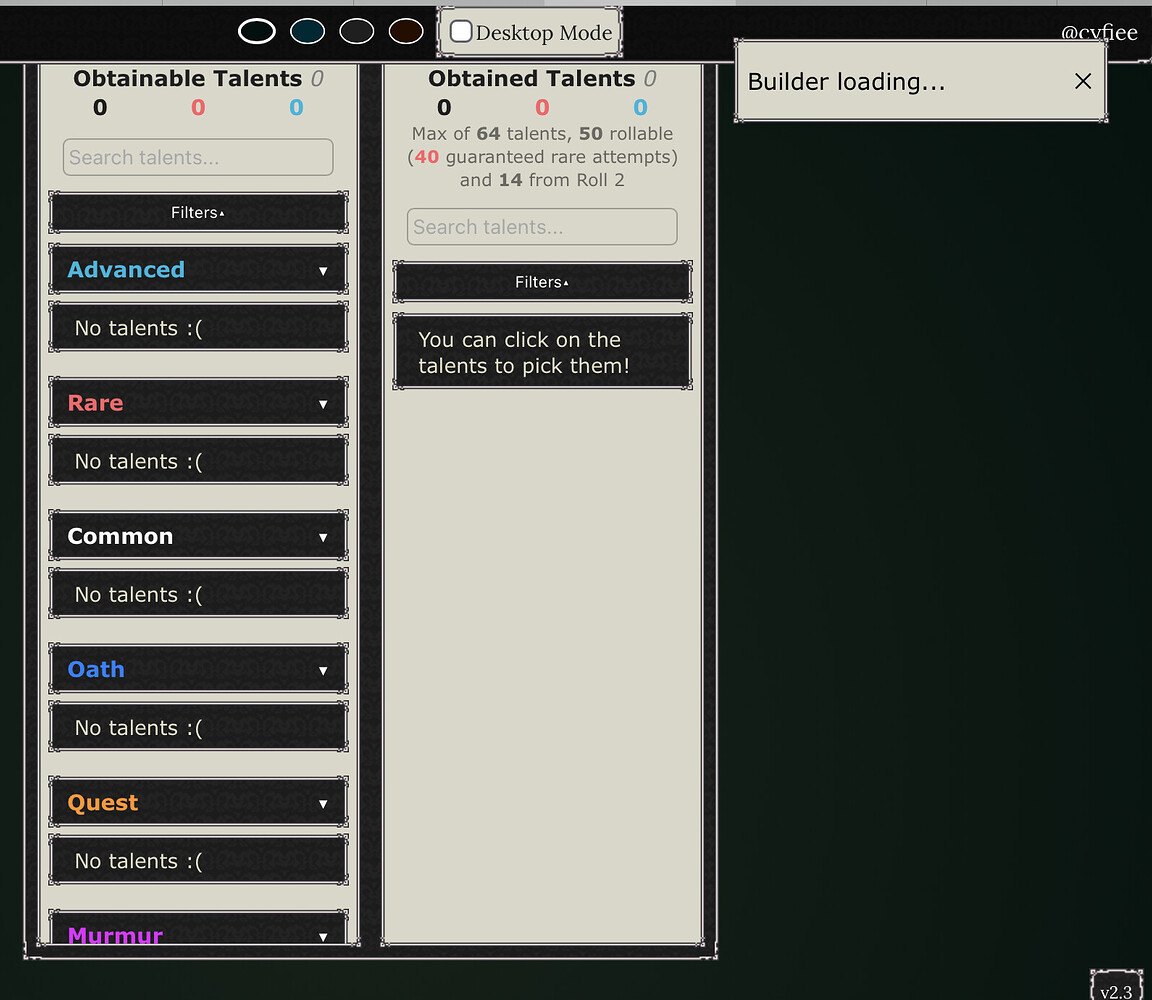Viewport: 1152px width, 1000px height.
Task: Click the Obtainable Talents search field
Action: coord(198,158)
